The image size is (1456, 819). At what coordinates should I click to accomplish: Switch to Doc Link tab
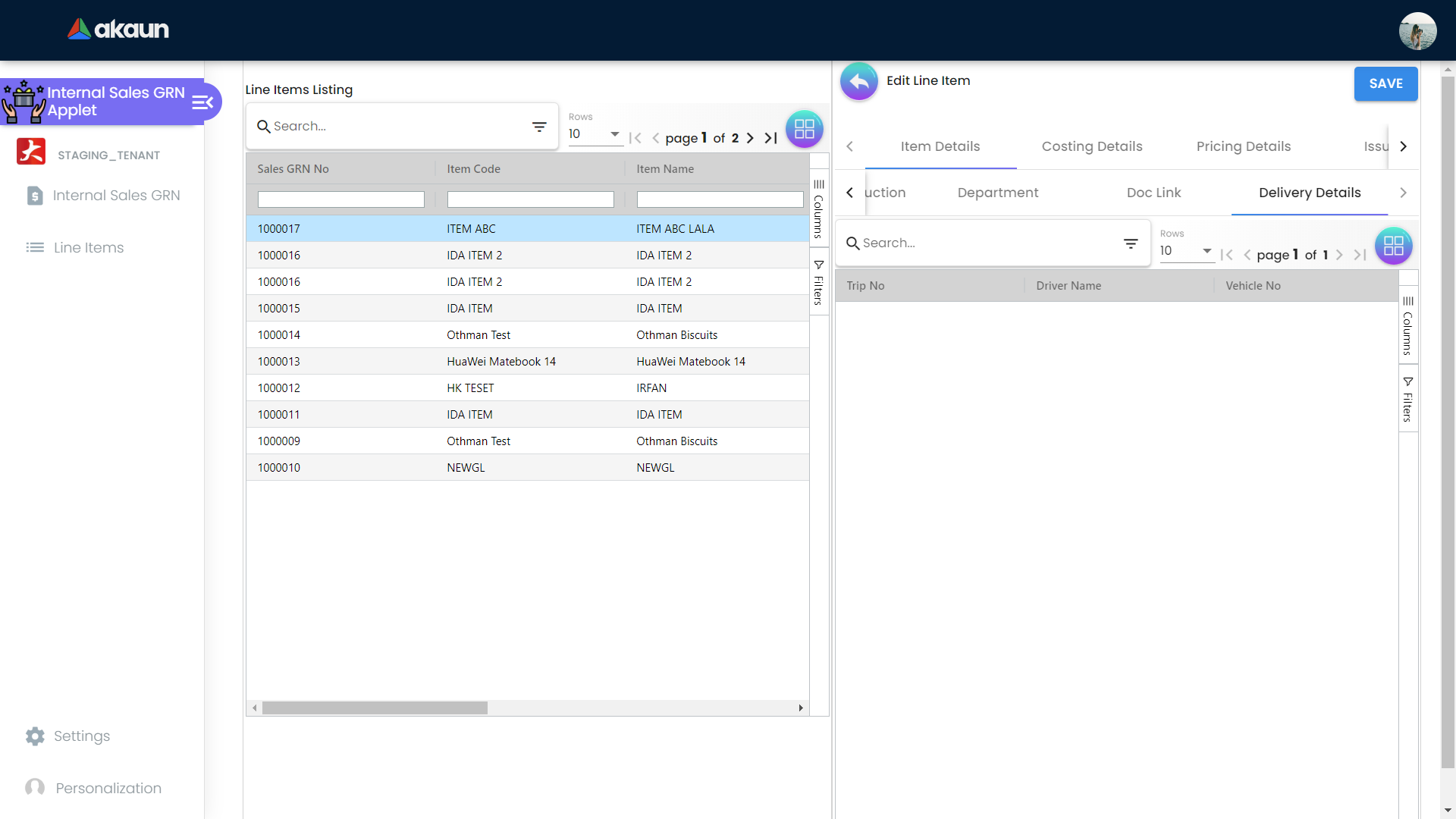coord(1153,193)
